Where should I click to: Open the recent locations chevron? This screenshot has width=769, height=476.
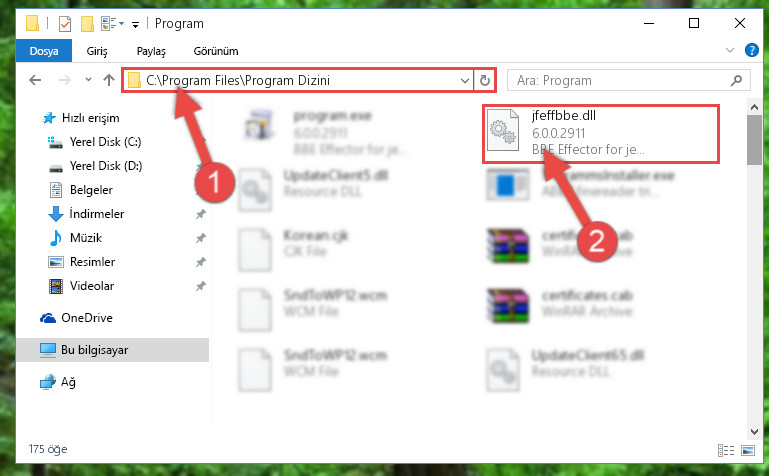coord(88,79)
